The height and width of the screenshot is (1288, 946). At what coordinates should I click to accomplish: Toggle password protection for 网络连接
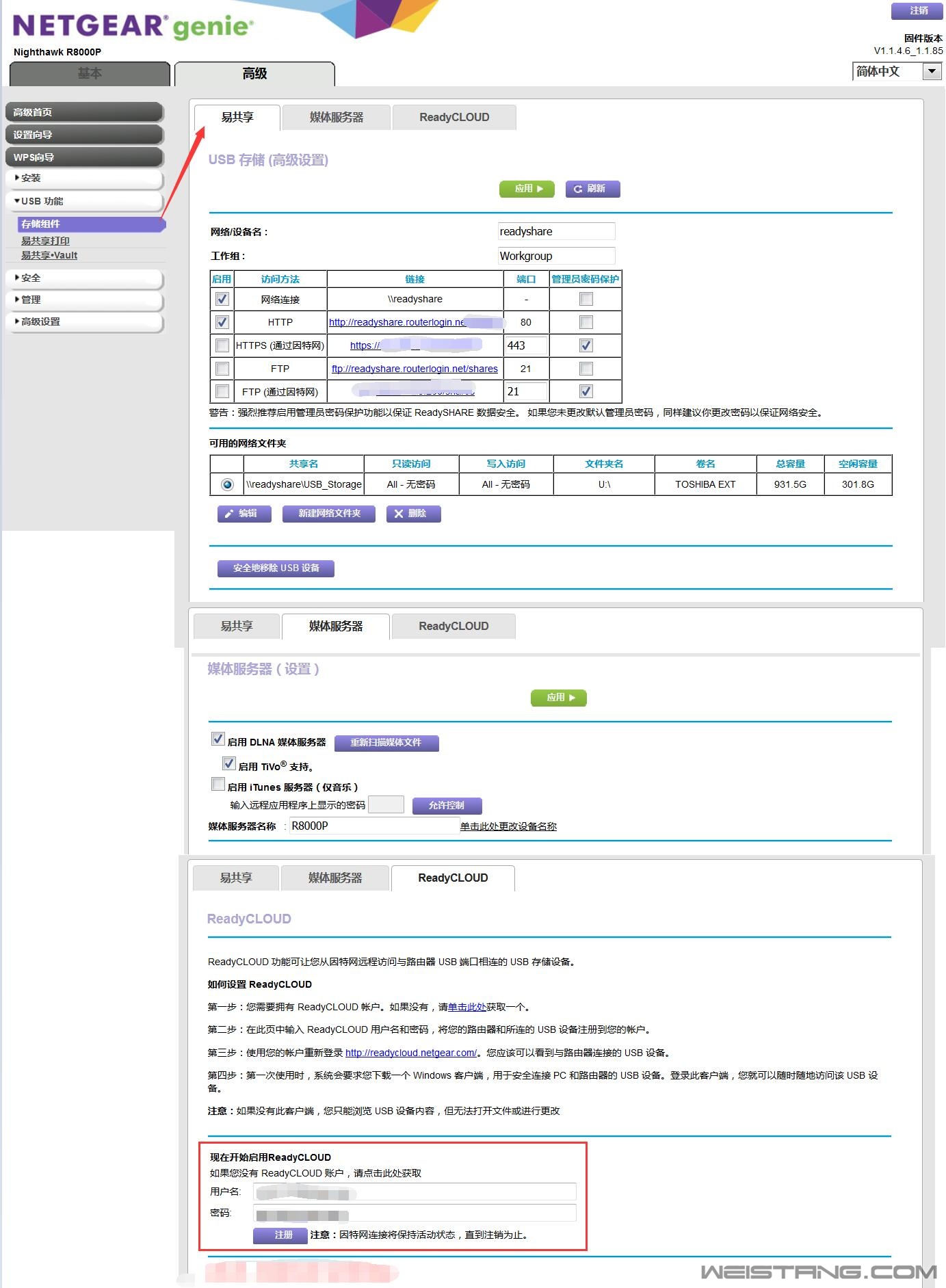tap(586, 299)
